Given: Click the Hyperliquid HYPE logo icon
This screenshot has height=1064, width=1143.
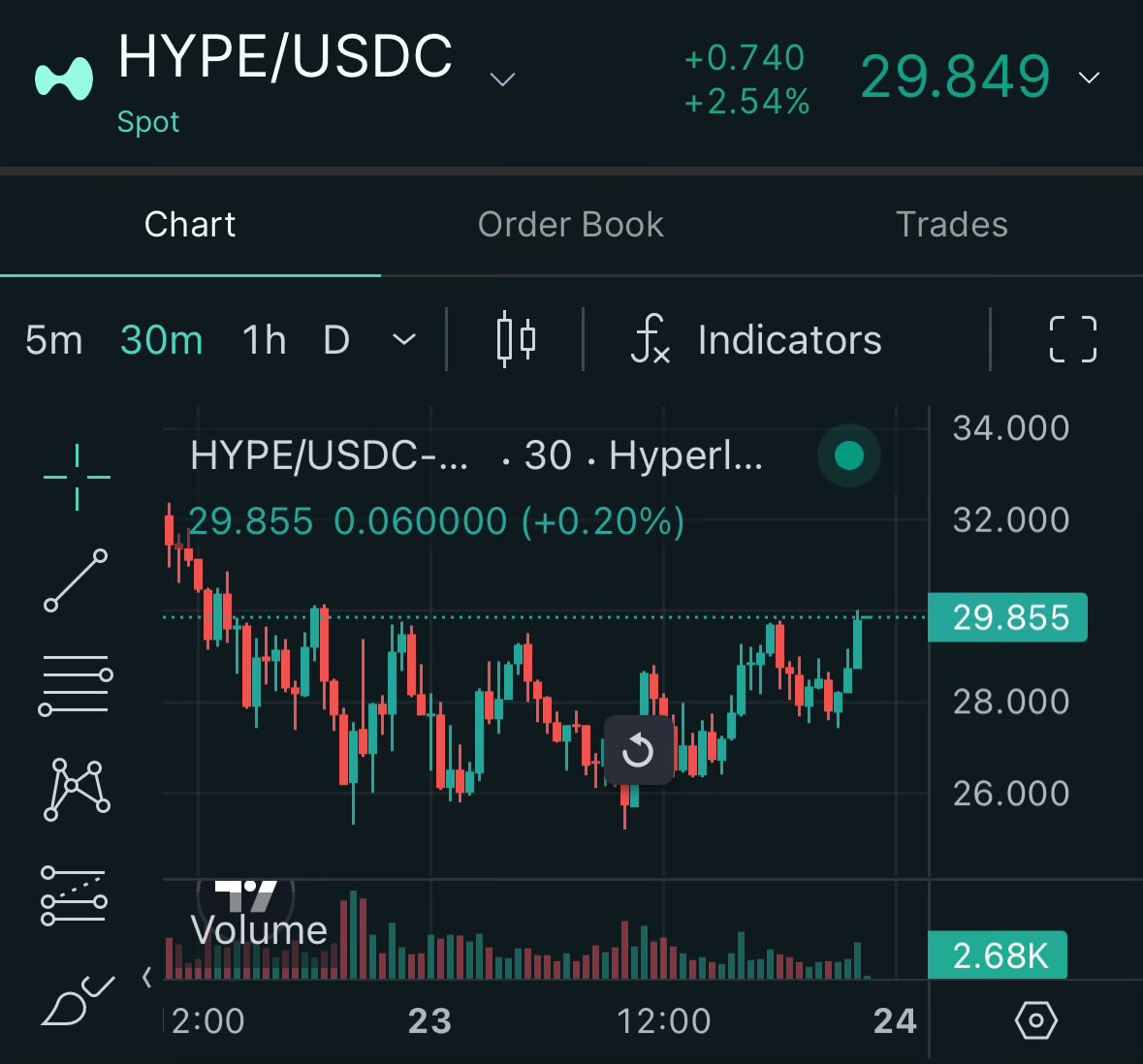Looking at the screenshot, I should coord(64,78).
